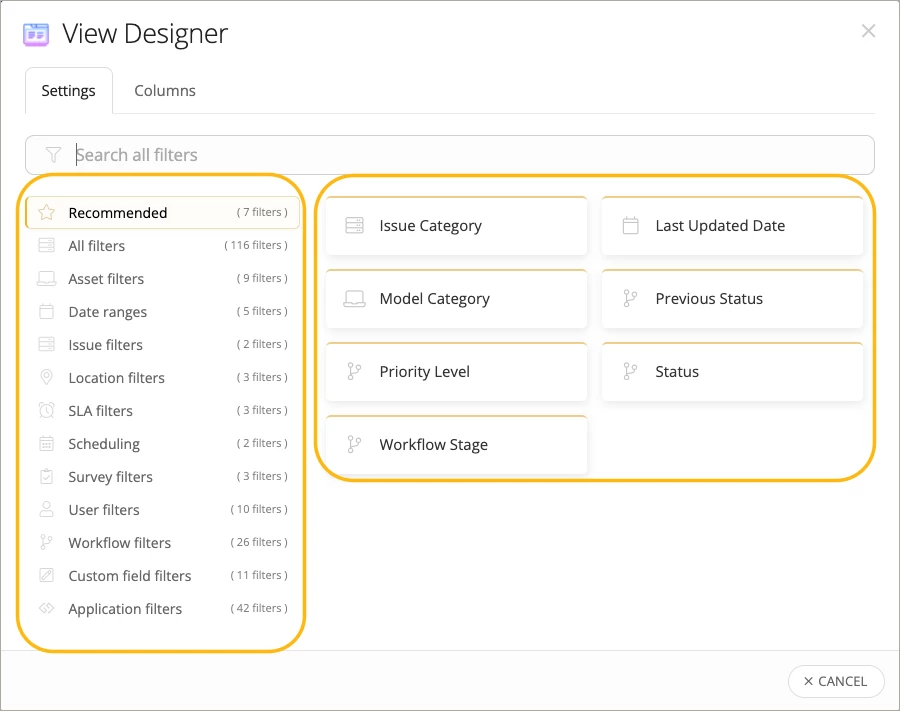Screen dimensions: 900x711
Task: Choose the Last Updated Date filter
Action: [x=732, y=226]
